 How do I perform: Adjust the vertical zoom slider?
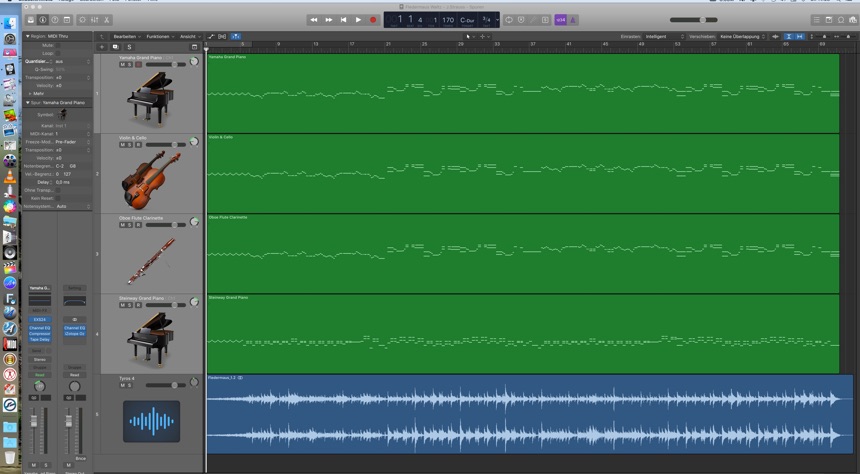[x=822, y=36]
